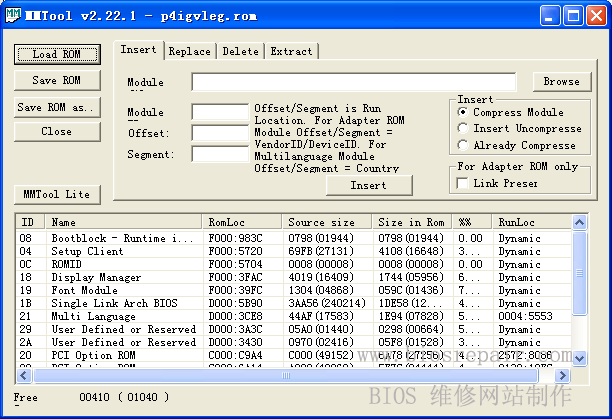Switch to the Replace tab

190,51
